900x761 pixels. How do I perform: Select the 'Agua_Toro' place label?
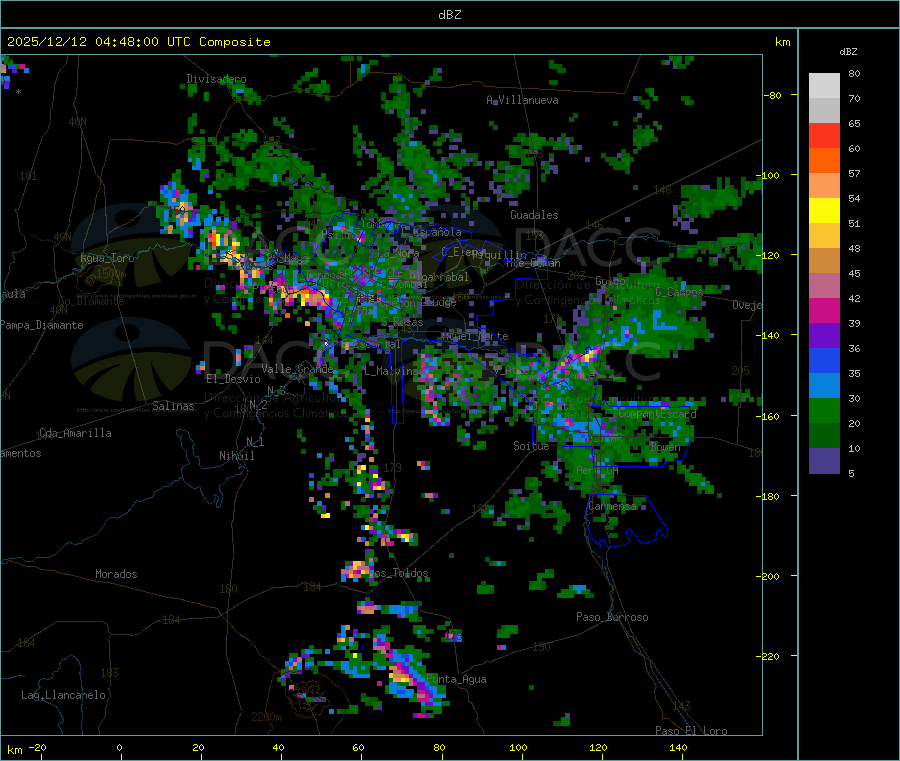(107, 258)
